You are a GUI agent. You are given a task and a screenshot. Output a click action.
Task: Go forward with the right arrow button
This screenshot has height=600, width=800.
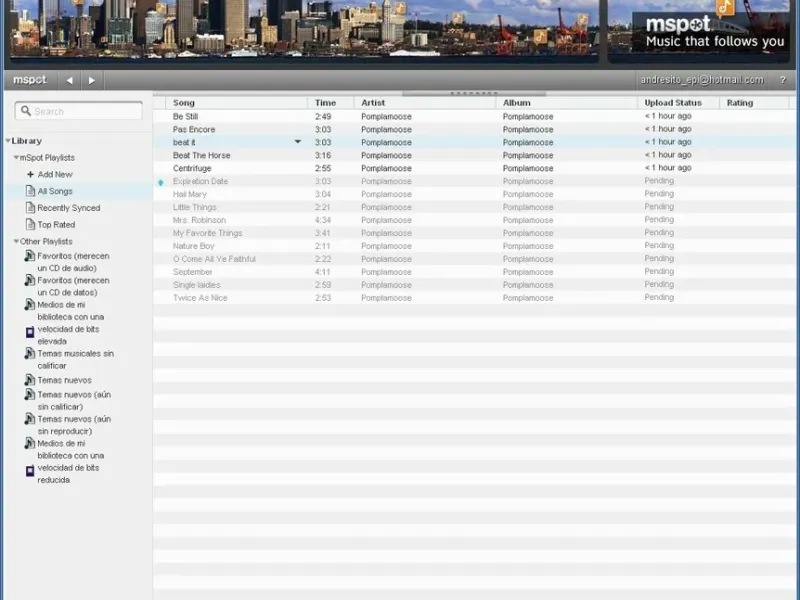(92, 80)
